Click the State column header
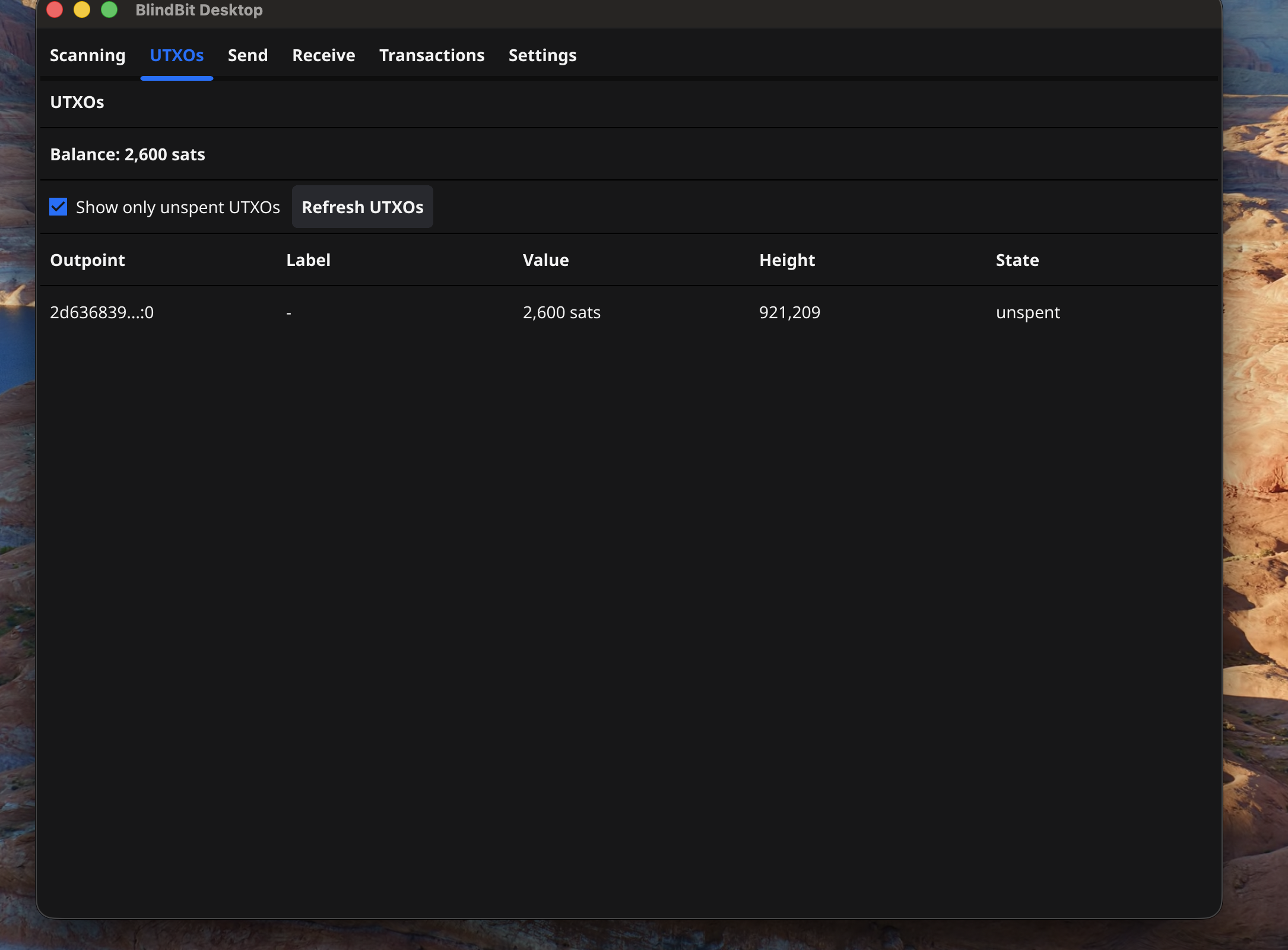This screenshot has height=950, width=1288. [1017, 260]
